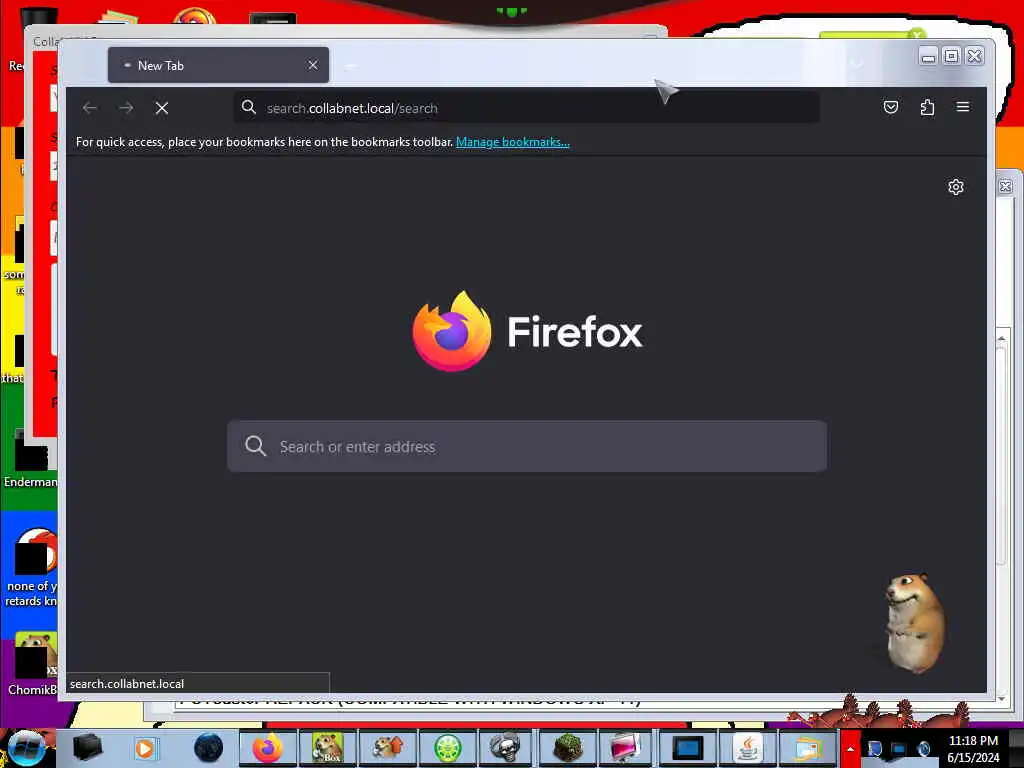
Task: Click the Manage bookmarks link
Action: 513,142
